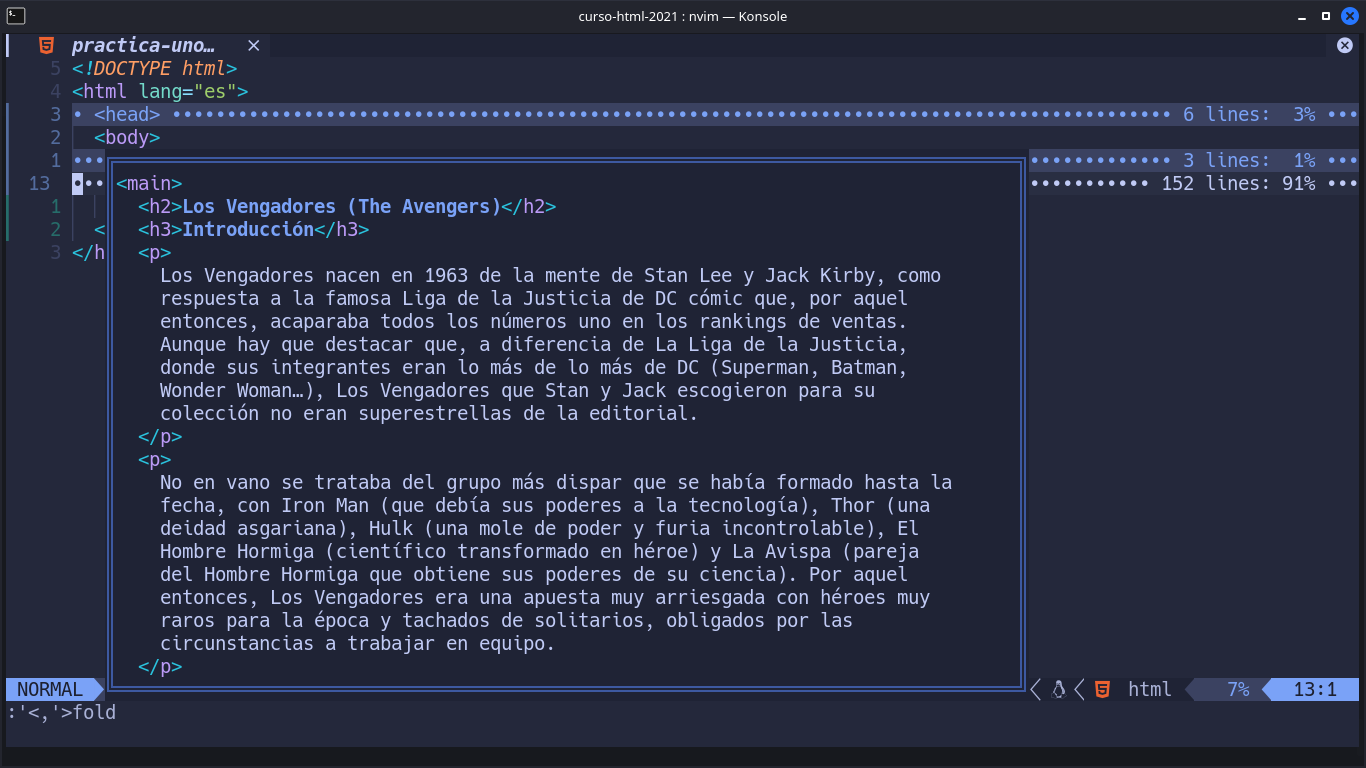
Task: Expand the folded head section
Action: point(715,115)
